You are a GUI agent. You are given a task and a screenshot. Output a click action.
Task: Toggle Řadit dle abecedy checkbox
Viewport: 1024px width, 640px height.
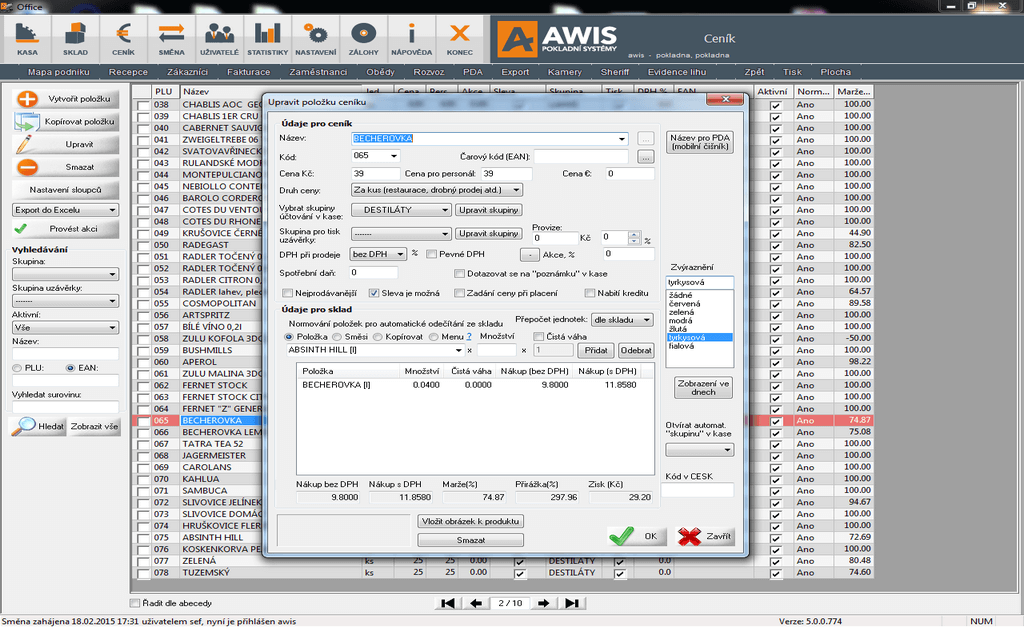135,603
